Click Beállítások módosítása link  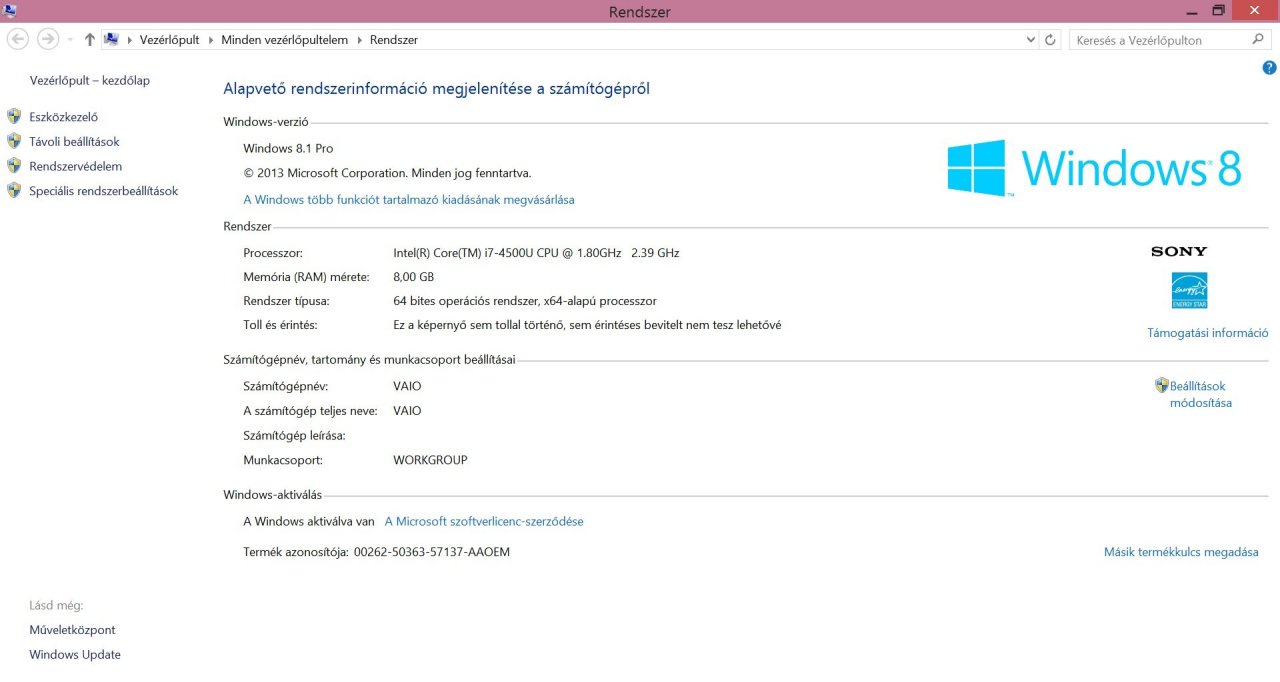(x=1201, y=394)
